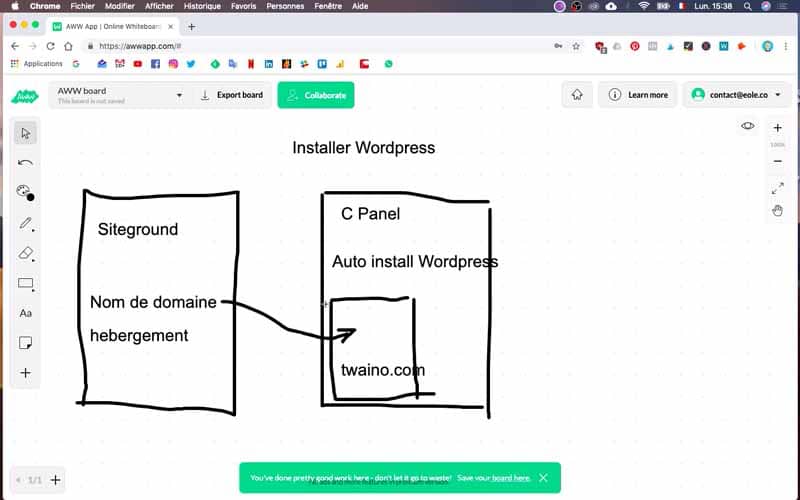Reload the page in Chrome

pyautogui.click(x=50, y=46)
